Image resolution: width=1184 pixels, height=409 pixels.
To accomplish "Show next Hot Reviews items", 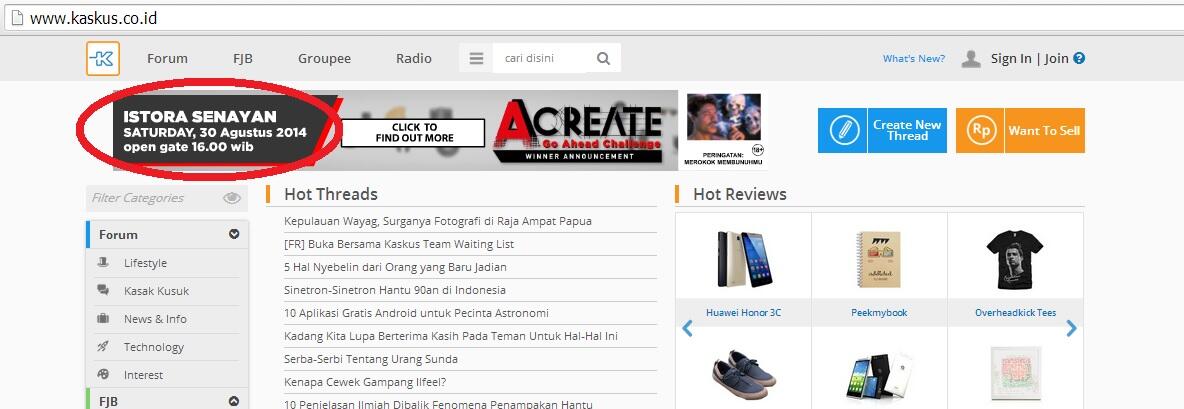I will 1071,328.
